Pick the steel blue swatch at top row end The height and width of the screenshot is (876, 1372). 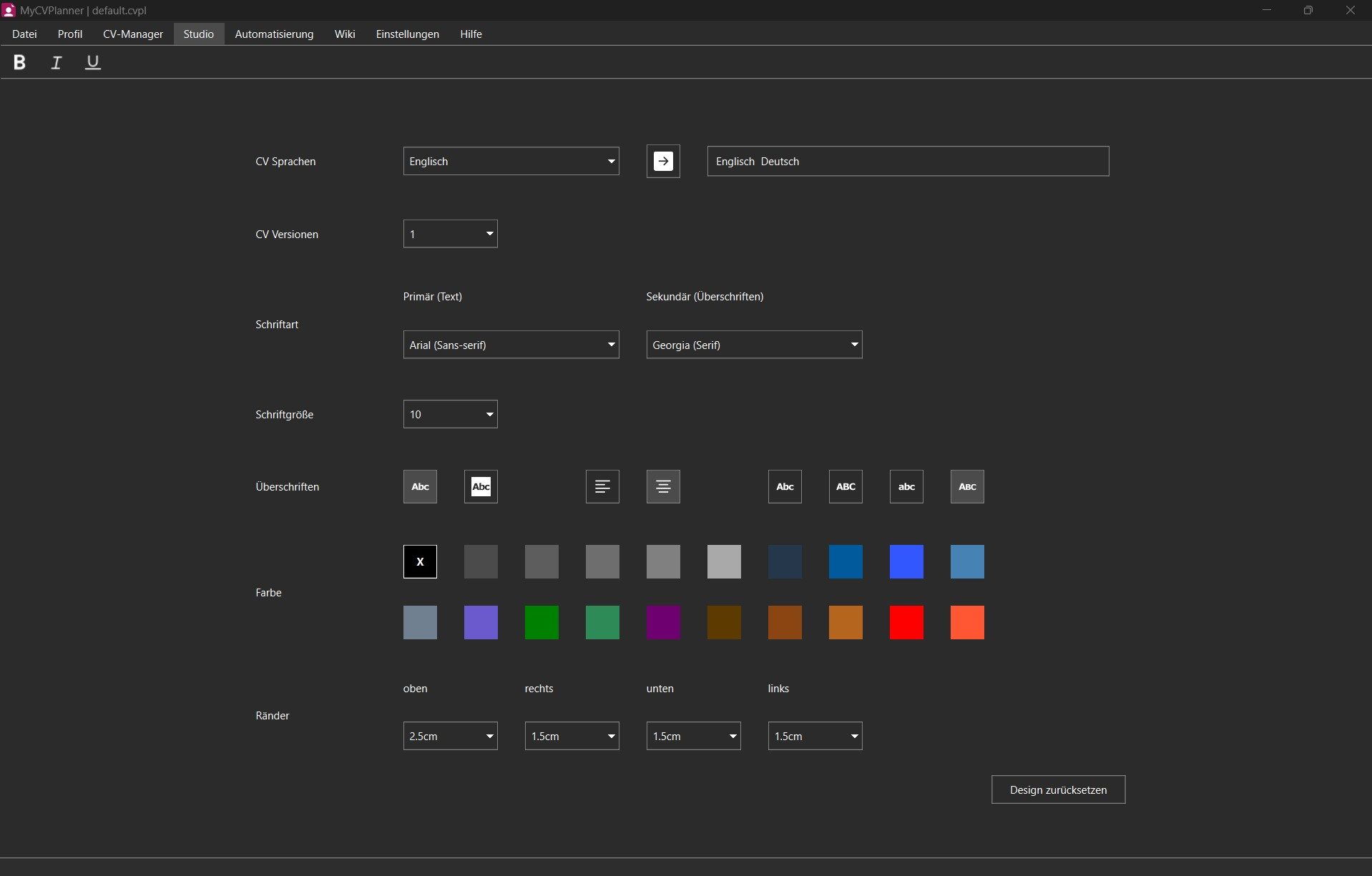[x=967, y=562]
